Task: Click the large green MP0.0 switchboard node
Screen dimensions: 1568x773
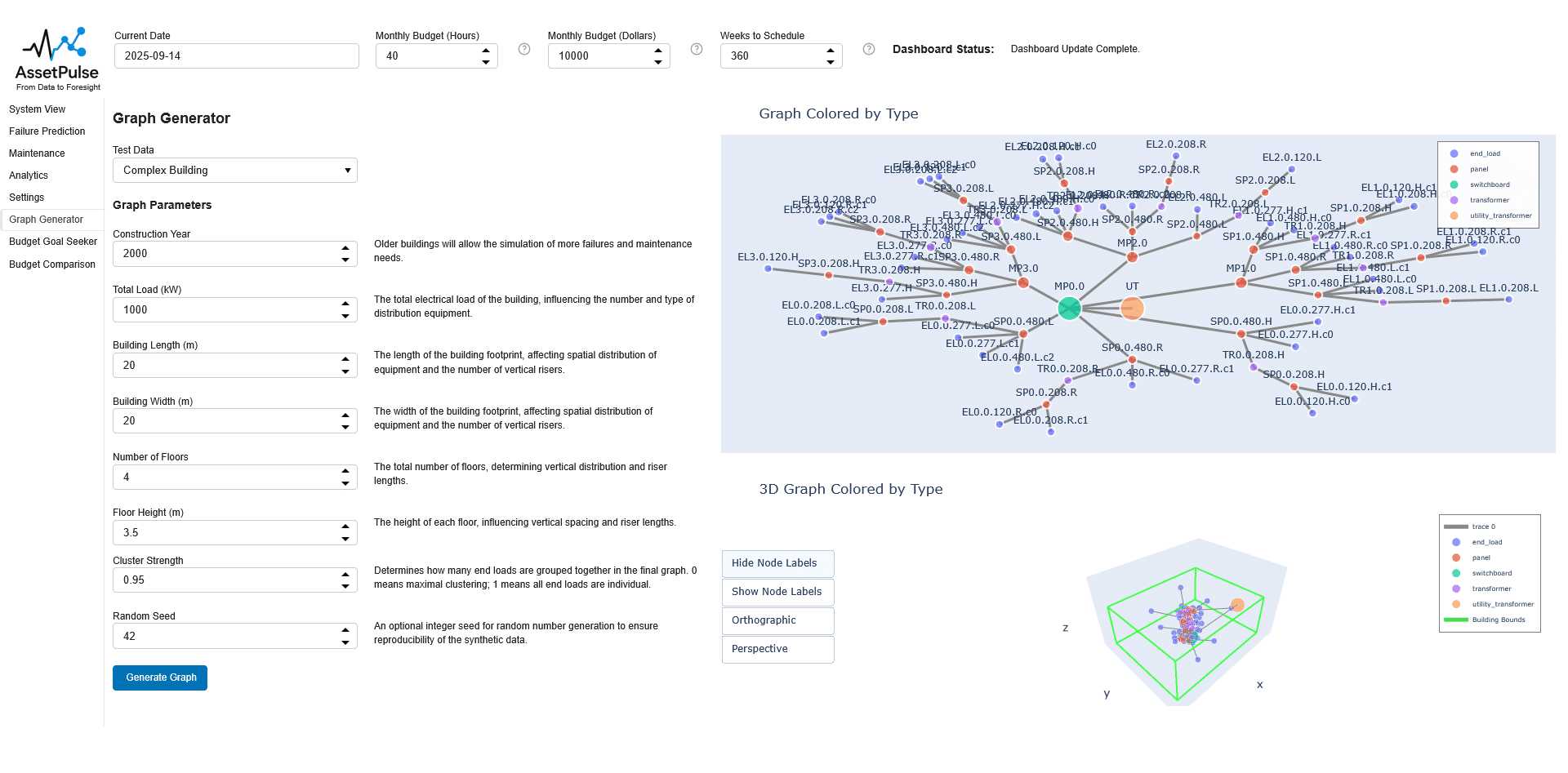Action: coord(1069,308)
